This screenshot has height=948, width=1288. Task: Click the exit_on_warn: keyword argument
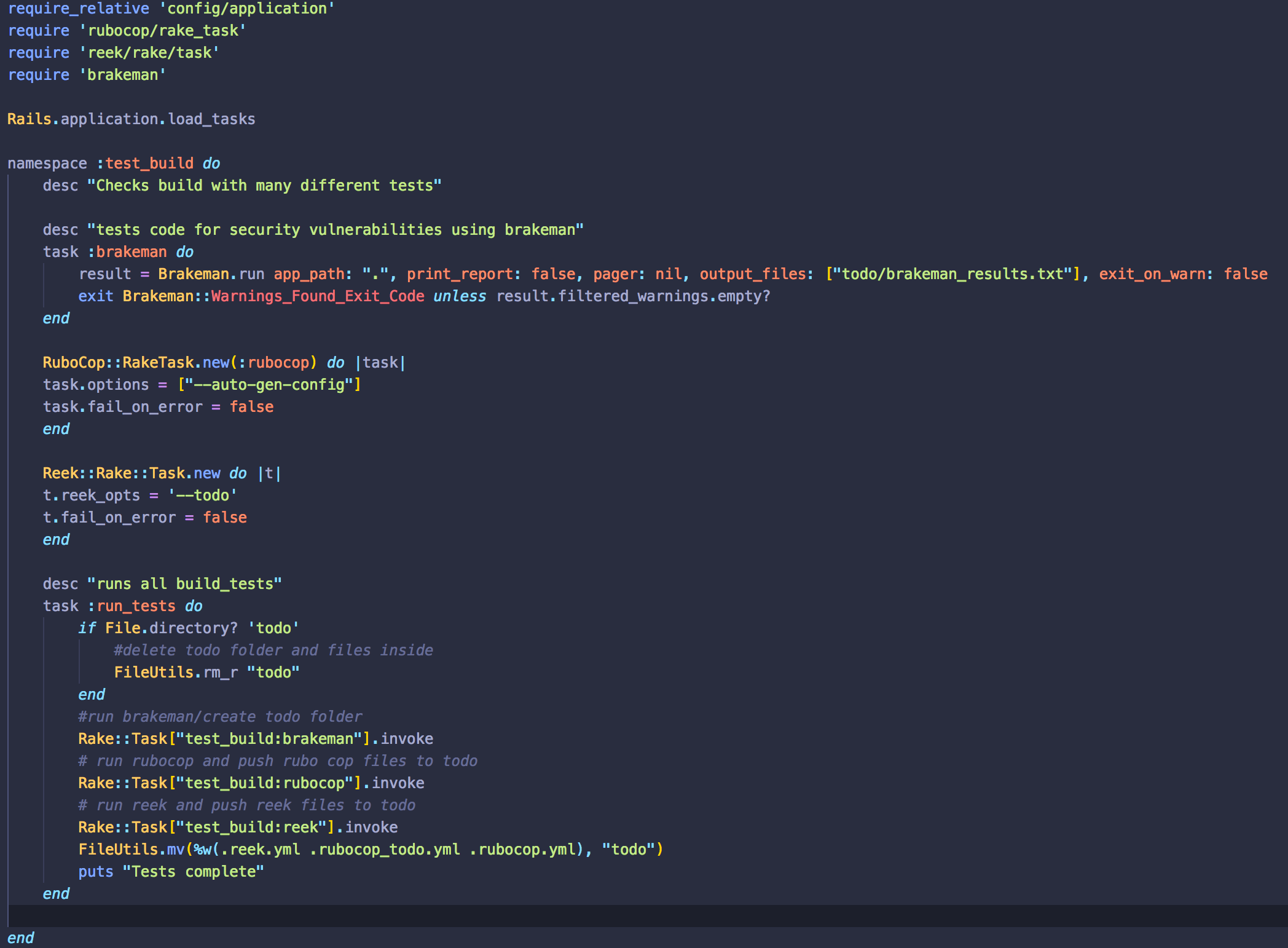point(1156,274)
